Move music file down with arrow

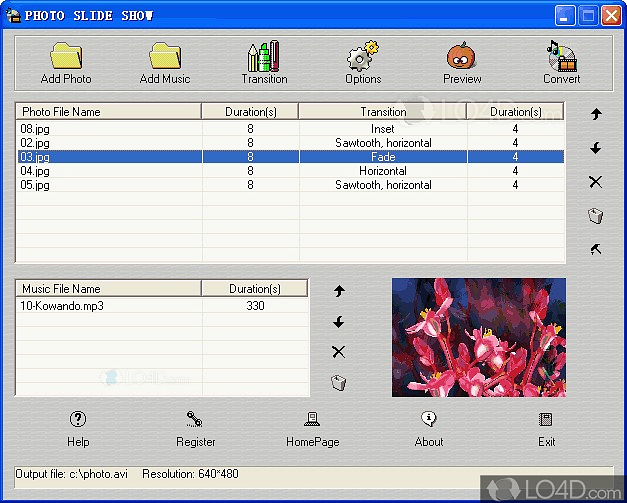(339, 322)
